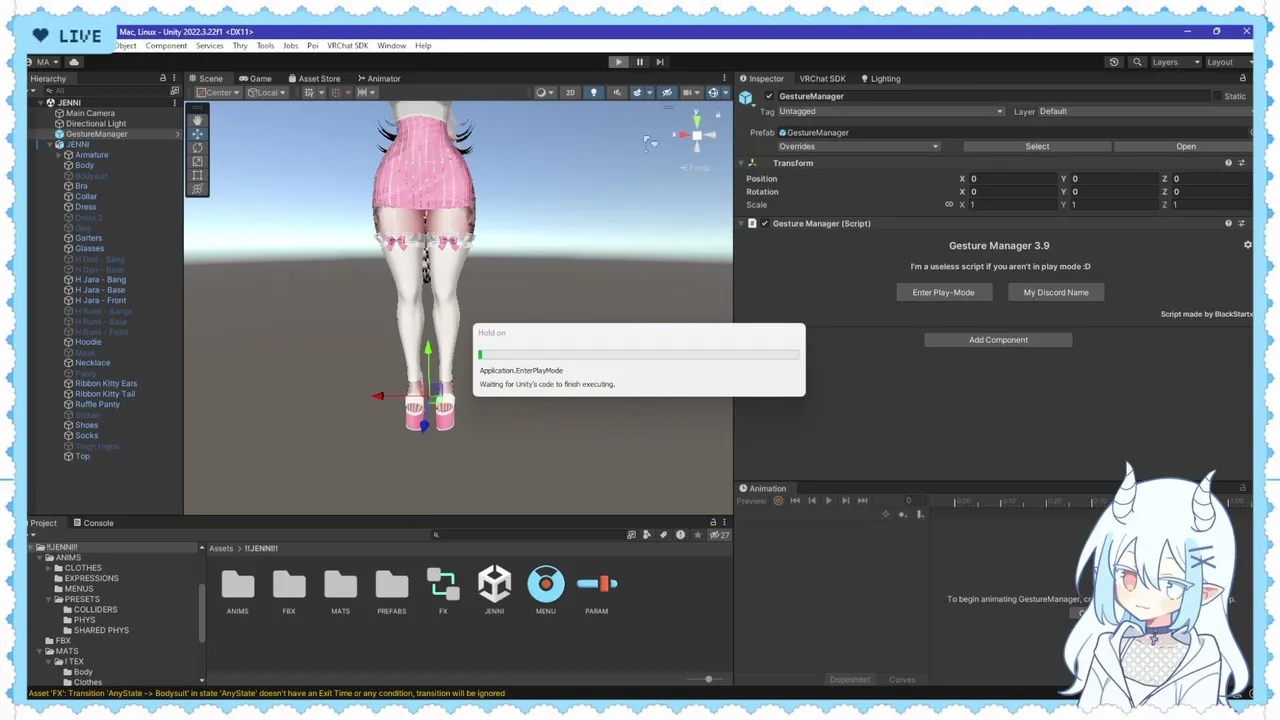Click the Play button in toolbar
Image resolution: width=1280 pixels, height=720 pixels.
click(618, 62)
